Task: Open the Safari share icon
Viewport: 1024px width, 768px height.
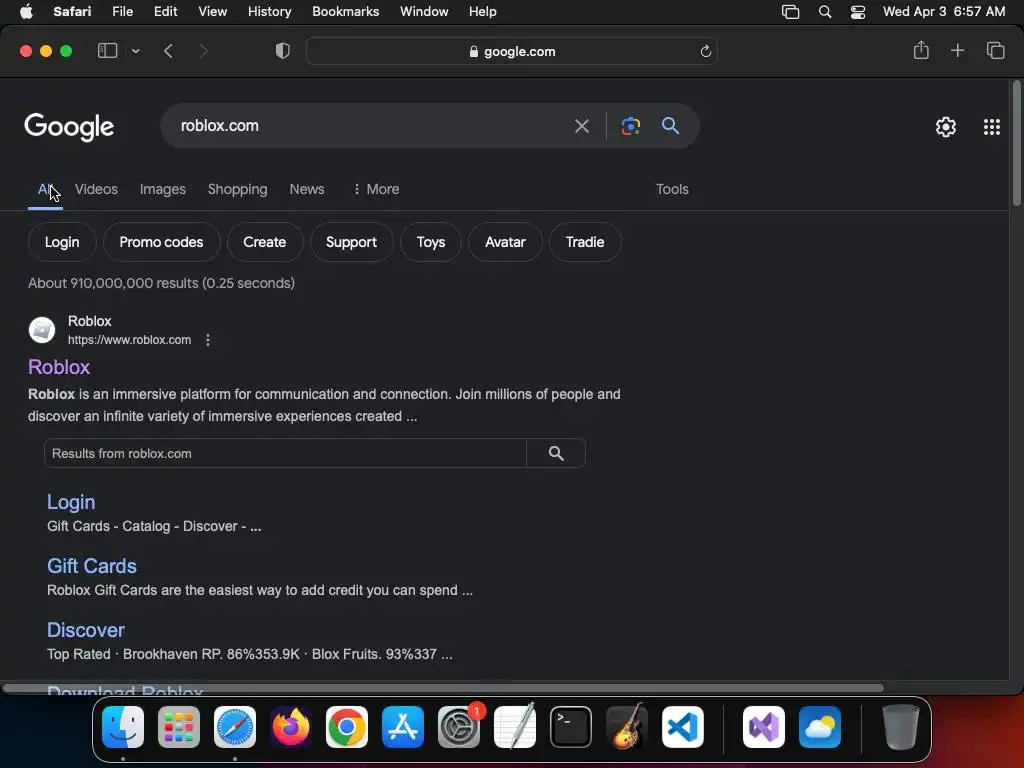Action: point(921,50)
